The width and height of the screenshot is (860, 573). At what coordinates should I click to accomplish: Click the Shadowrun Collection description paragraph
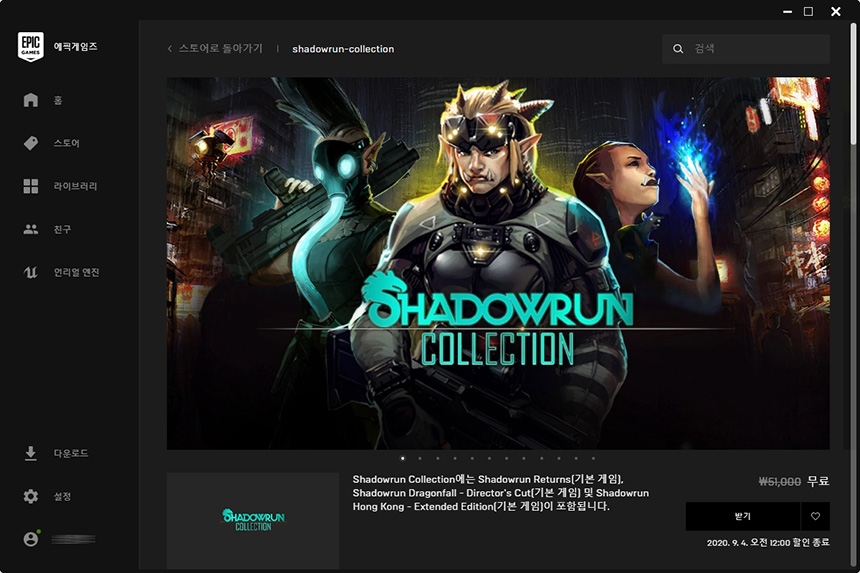tap(501, 493)
